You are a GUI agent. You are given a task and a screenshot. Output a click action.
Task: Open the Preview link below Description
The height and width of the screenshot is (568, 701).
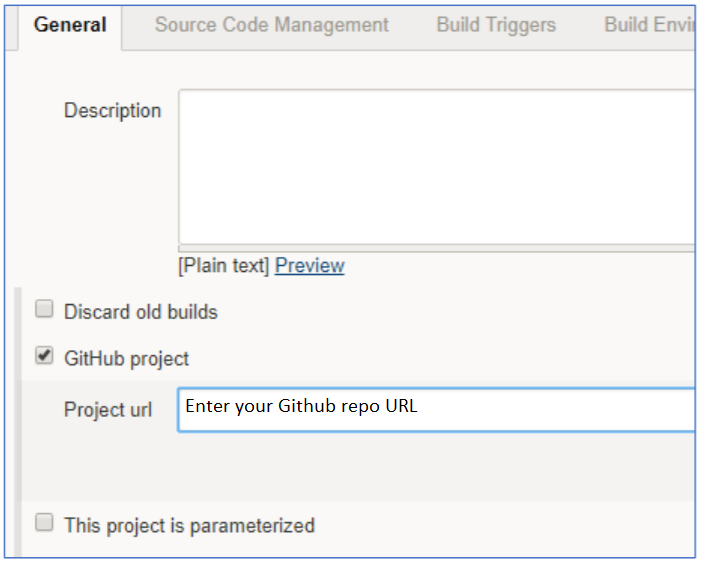[309, 265]
